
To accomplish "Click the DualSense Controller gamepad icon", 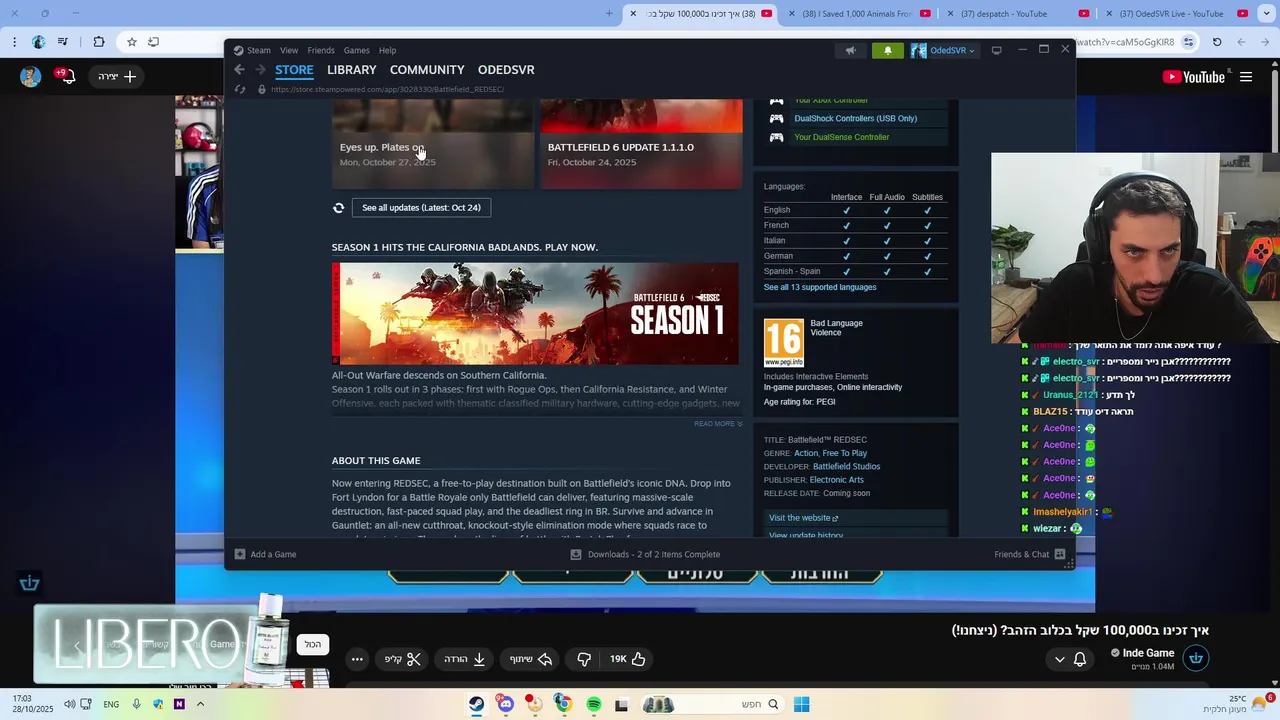I will click(776, 137).
